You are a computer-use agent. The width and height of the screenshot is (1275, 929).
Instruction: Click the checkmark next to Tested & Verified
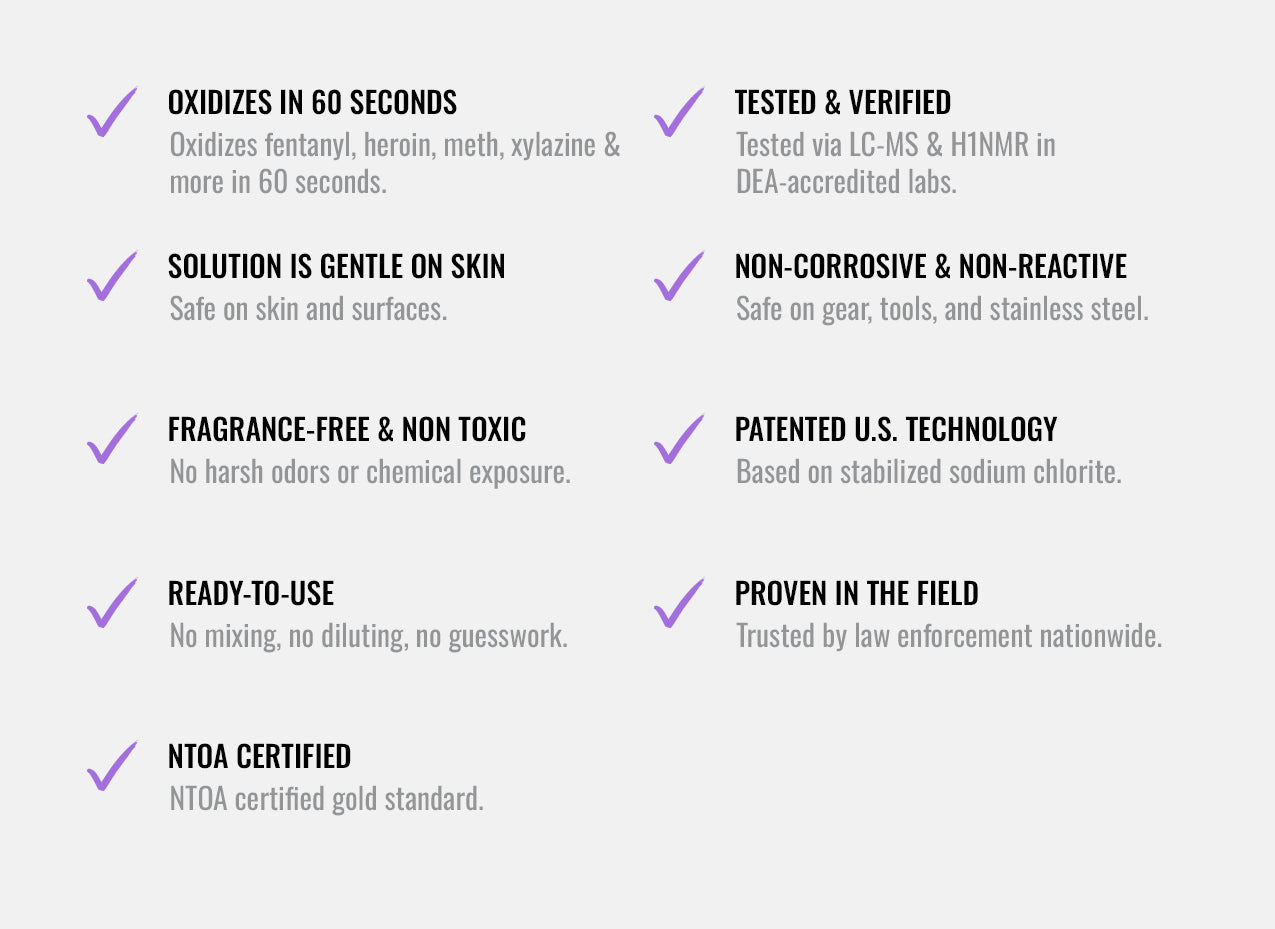click(x=678, y=113)
